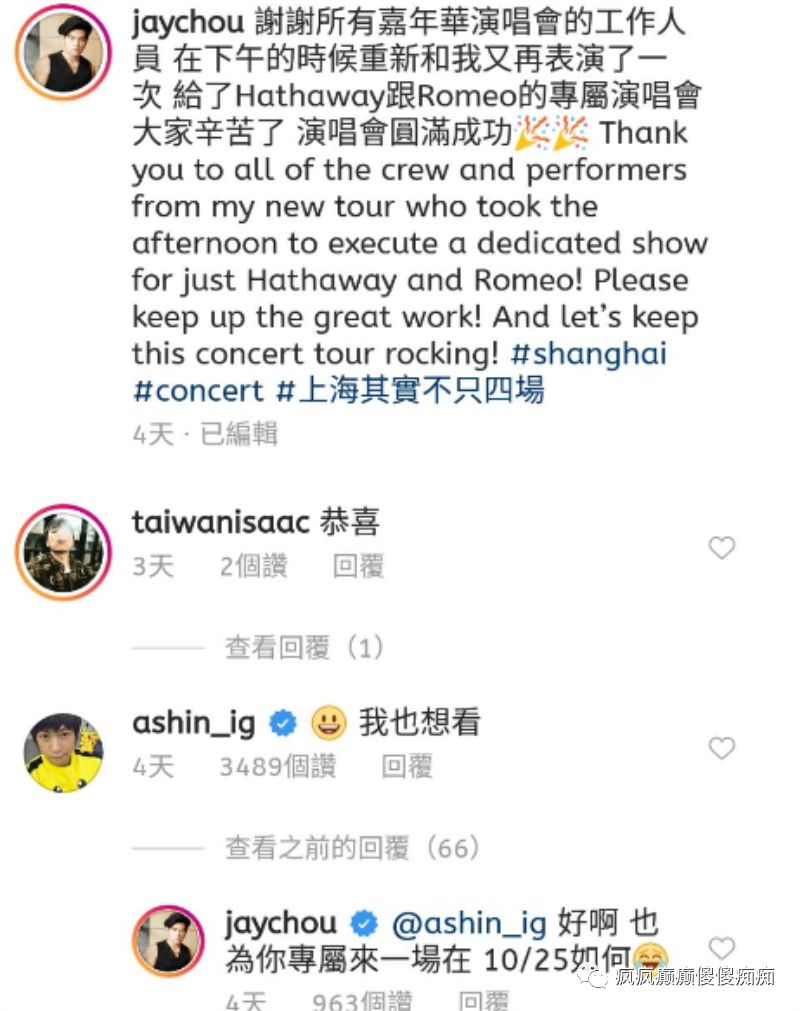Open the #shanghai hashtag
Image resolution: width=800 pixels, height=1011 pixels.
(589, 354)
